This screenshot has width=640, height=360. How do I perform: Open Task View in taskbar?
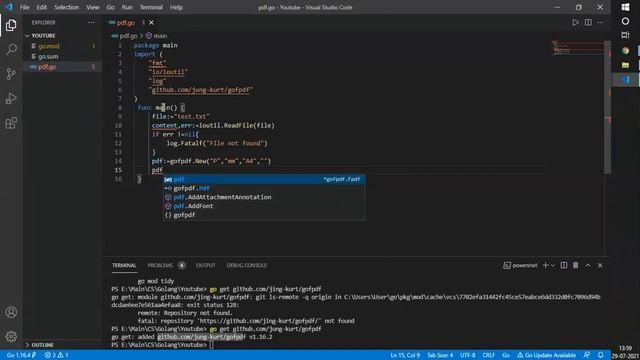[625, 36]
